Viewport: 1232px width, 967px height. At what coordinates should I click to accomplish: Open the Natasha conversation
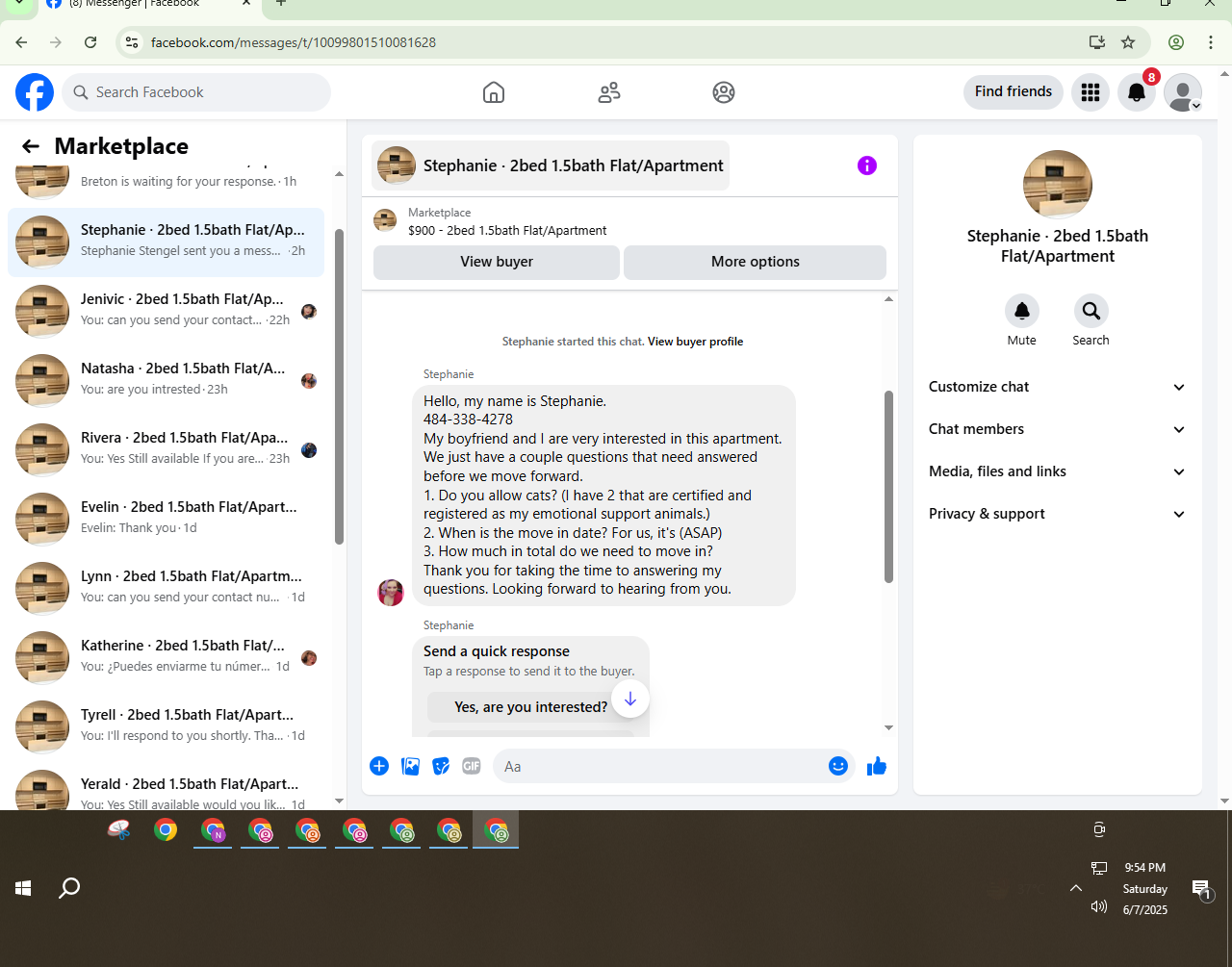click(x=166, y=381)
